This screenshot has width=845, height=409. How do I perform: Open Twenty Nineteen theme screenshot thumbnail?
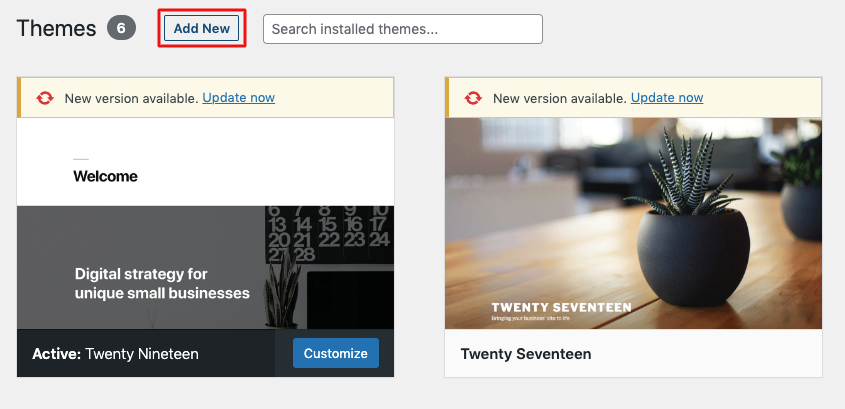click(x=205, y=224)
